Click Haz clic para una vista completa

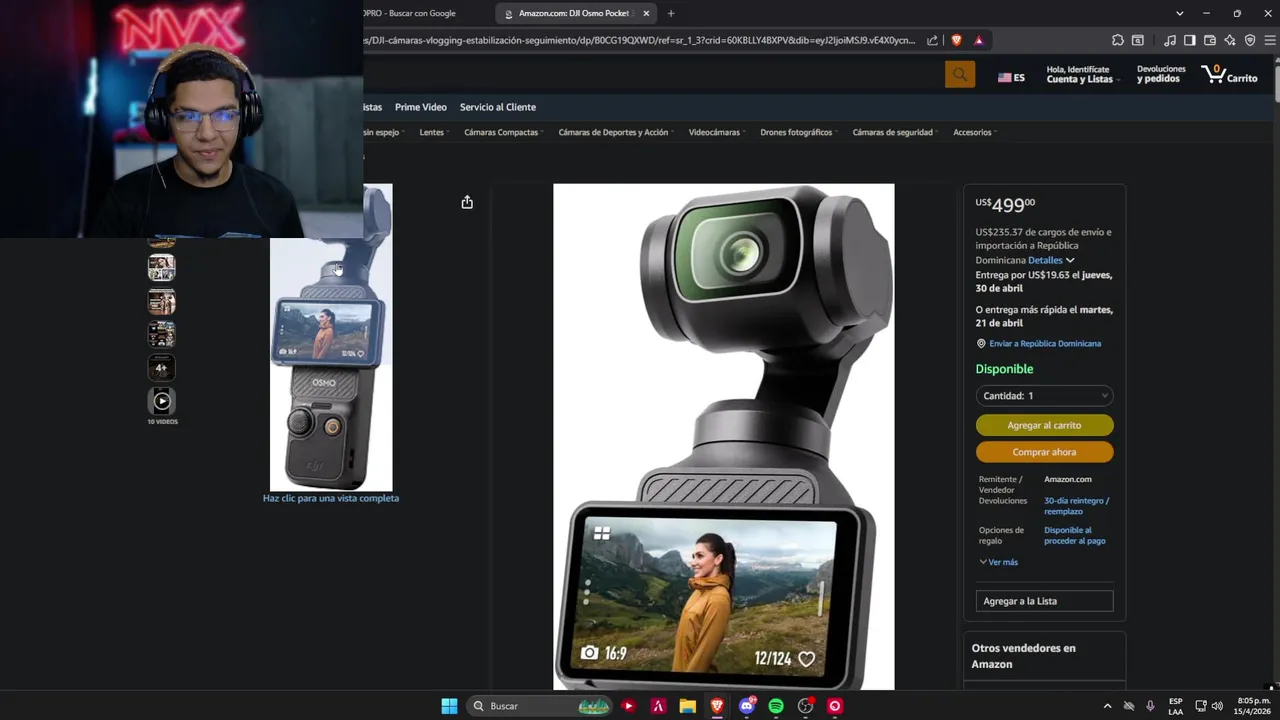point(331,498)
